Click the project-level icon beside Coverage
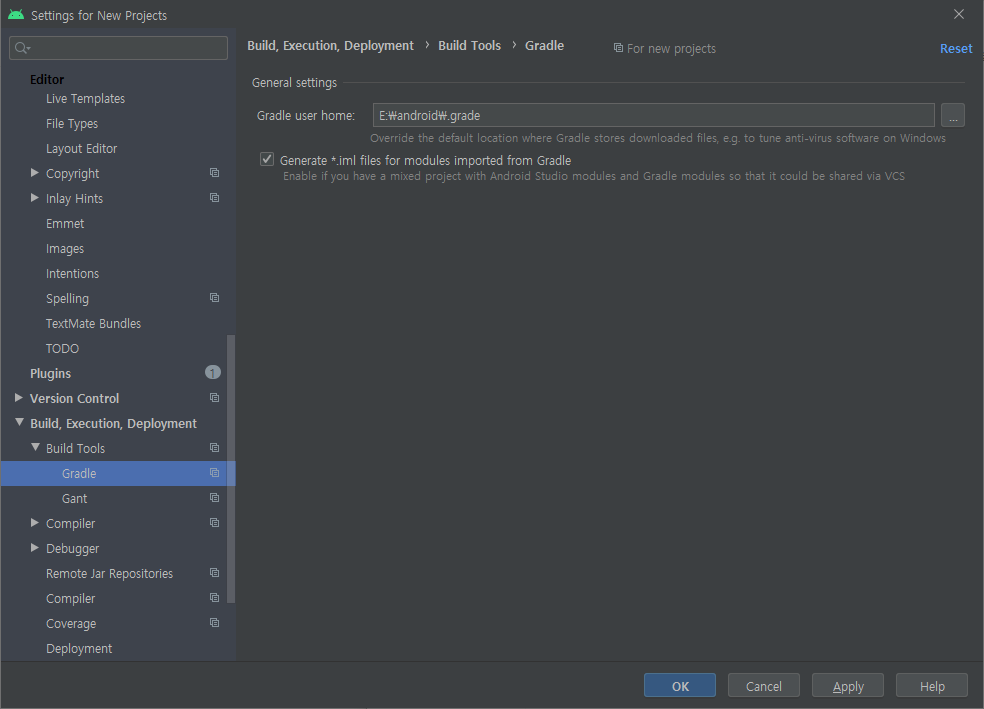 tap(215, 622)
